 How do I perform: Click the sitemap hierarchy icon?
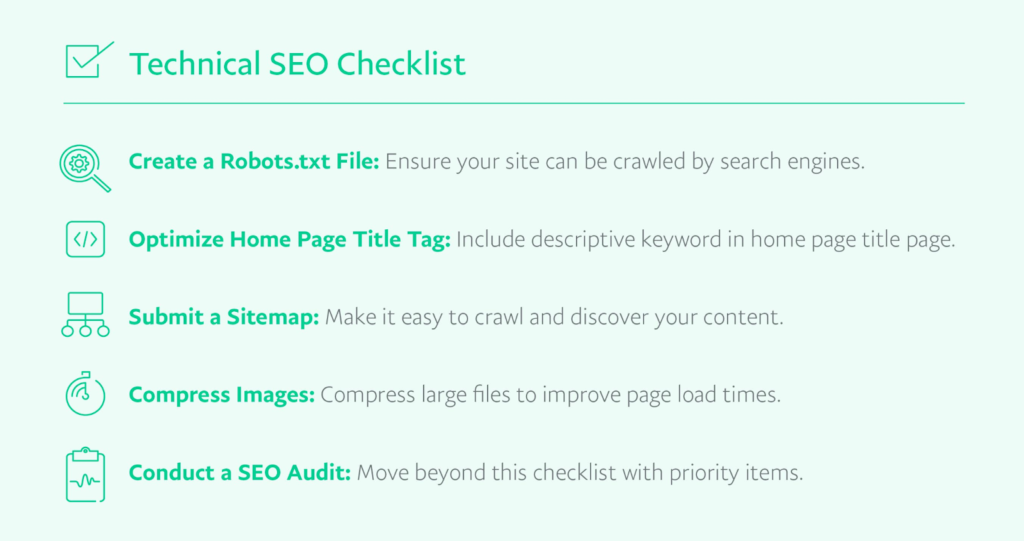coord(84,317)
